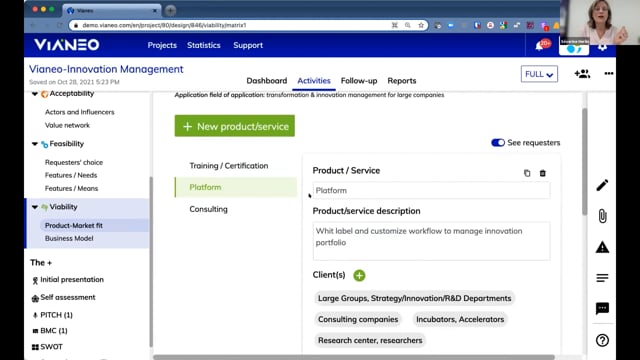Open the Statistics menu
This screenshot has width=640, height=360.
point(204,45)
